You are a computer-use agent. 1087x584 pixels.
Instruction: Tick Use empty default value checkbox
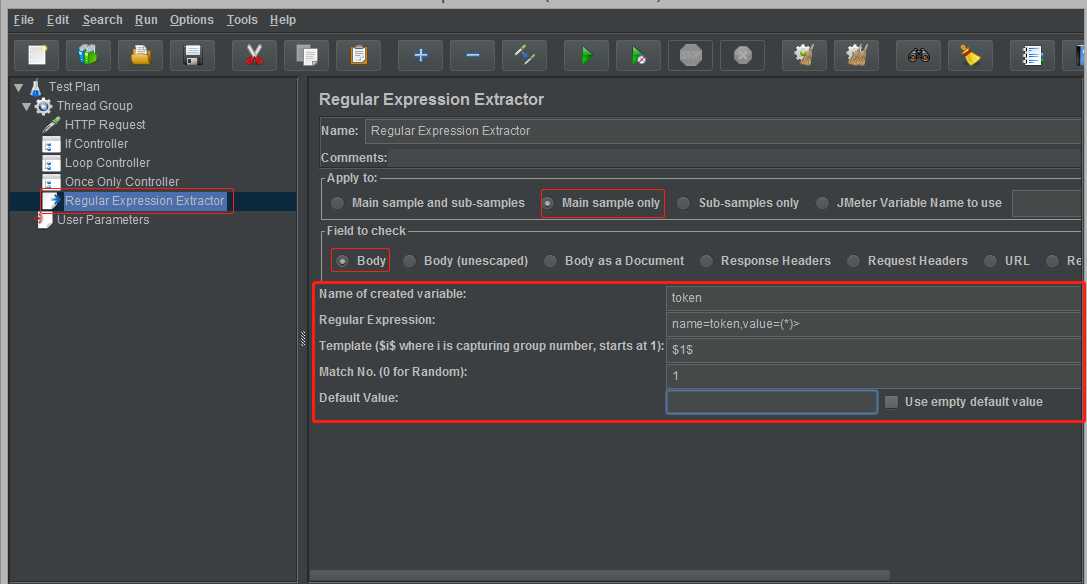pos(892,402)
